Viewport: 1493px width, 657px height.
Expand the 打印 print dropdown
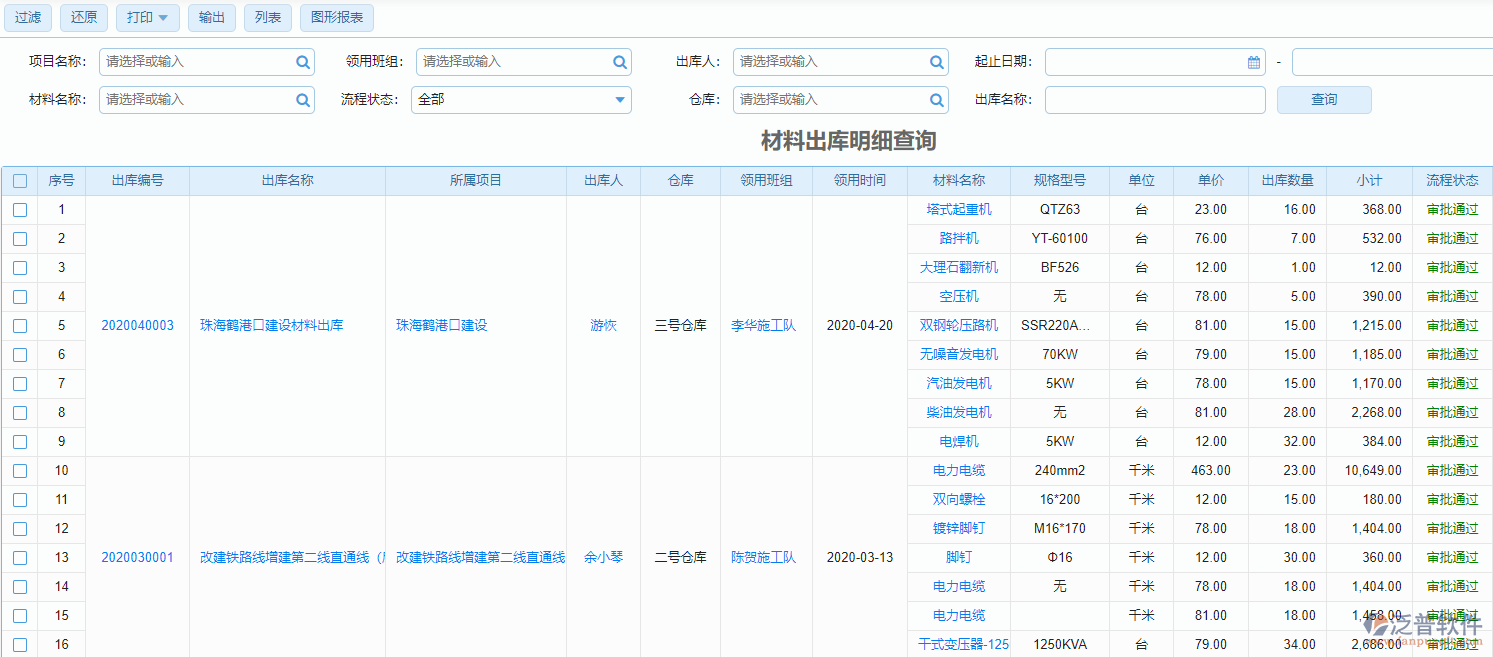click(x=147, y=17)
